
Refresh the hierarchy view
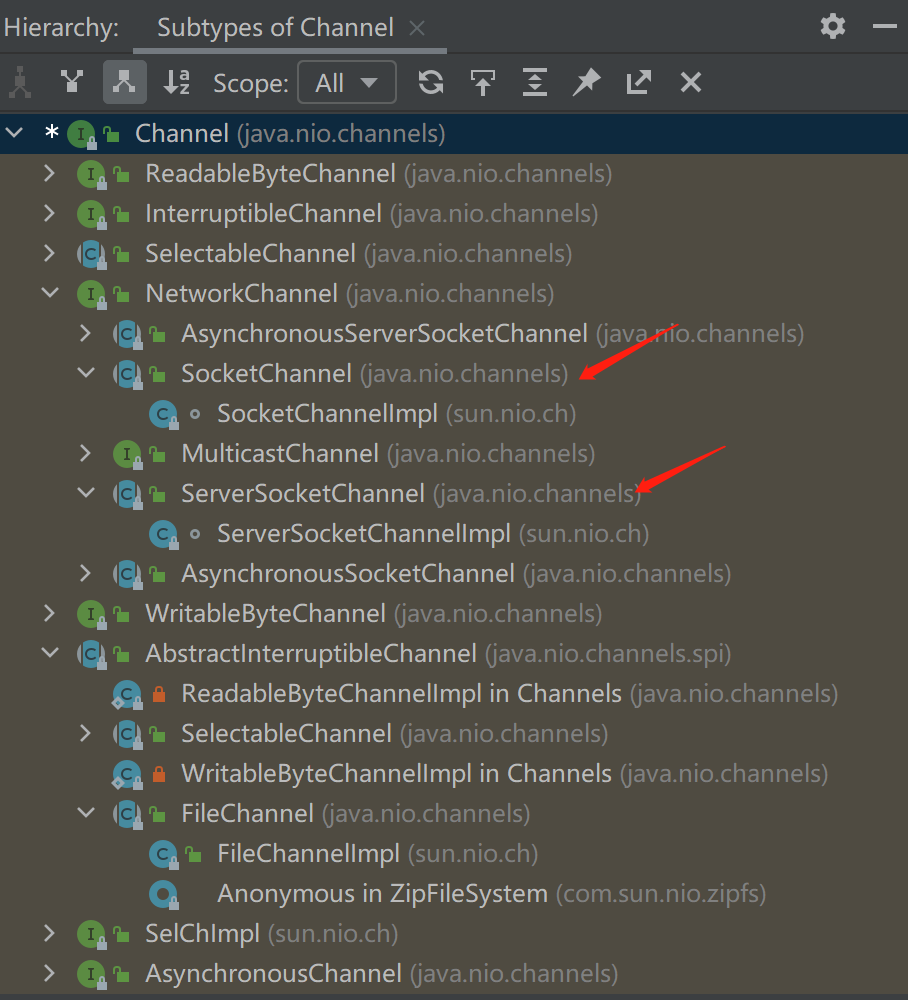(x=431, y=82)
